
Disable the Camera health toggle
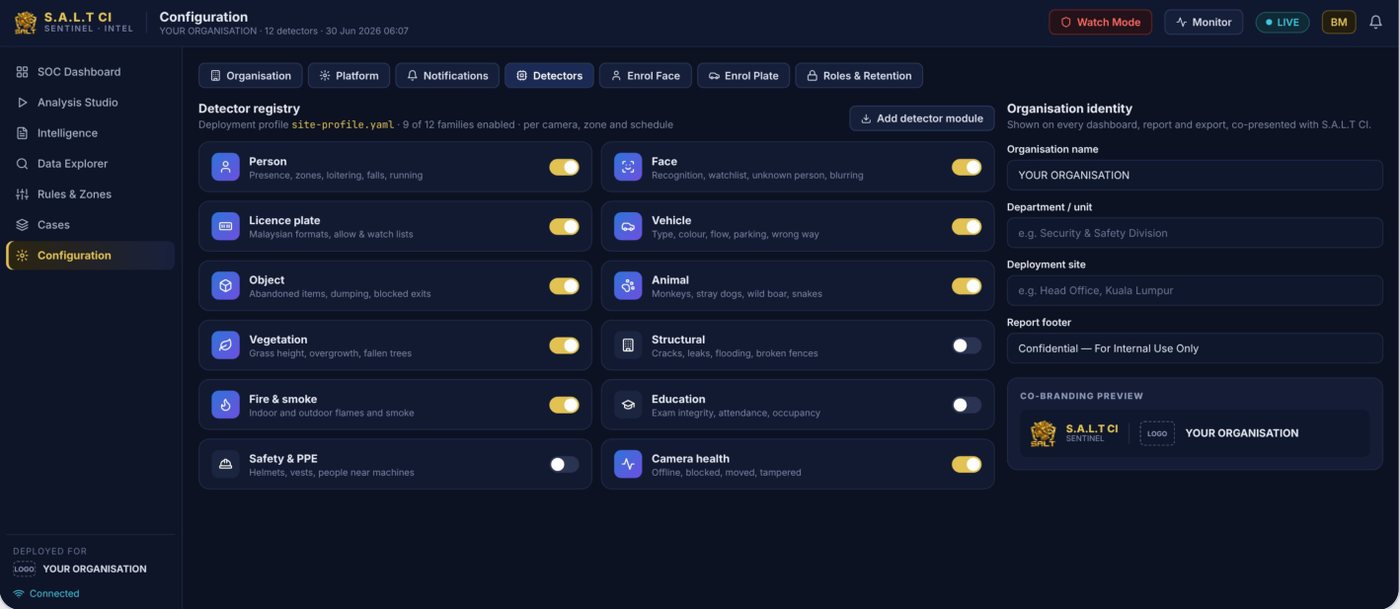(x=966, y=464)
